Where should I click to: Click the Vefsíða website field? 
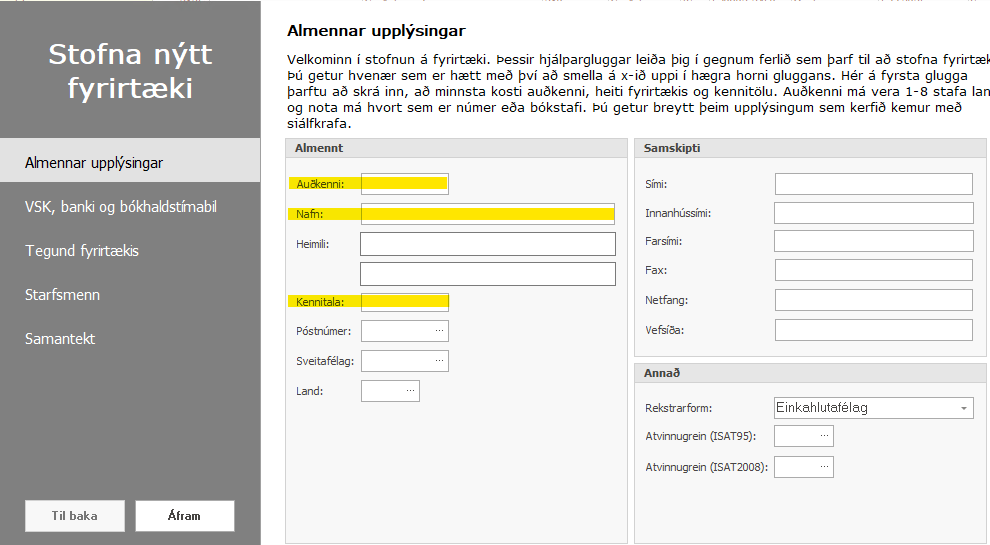(x=873, y=330)
